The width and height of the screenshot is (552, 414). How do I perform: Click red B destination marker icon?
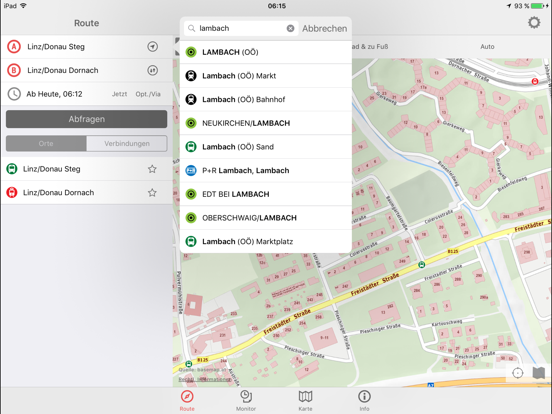14,70
